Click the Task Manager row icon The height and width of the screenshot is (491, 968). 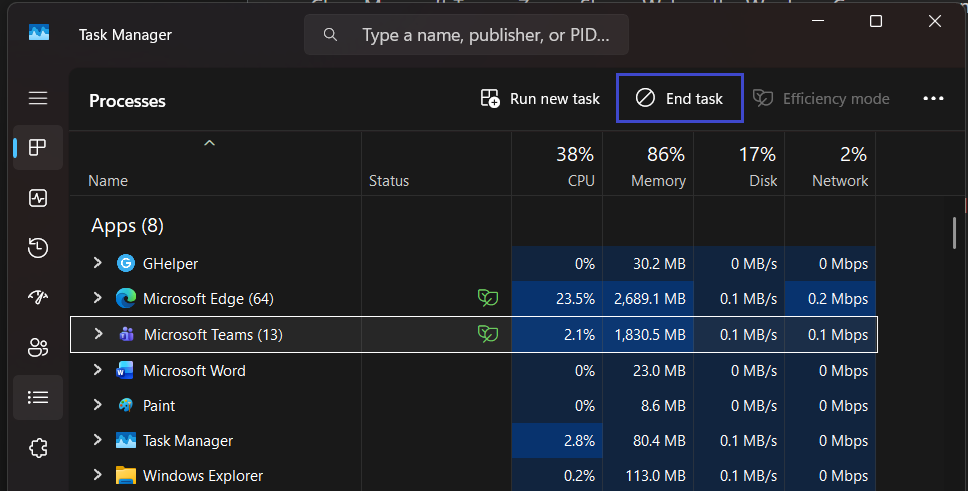click(126, 441)
